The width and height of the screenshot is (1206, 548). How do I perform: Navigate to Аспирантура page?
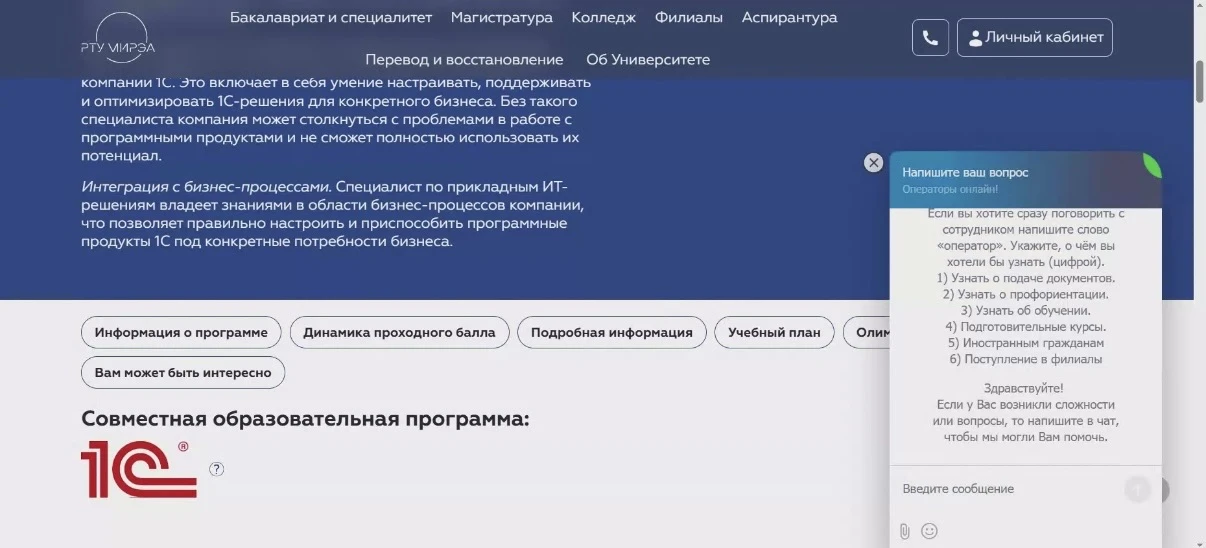point(789,18)
